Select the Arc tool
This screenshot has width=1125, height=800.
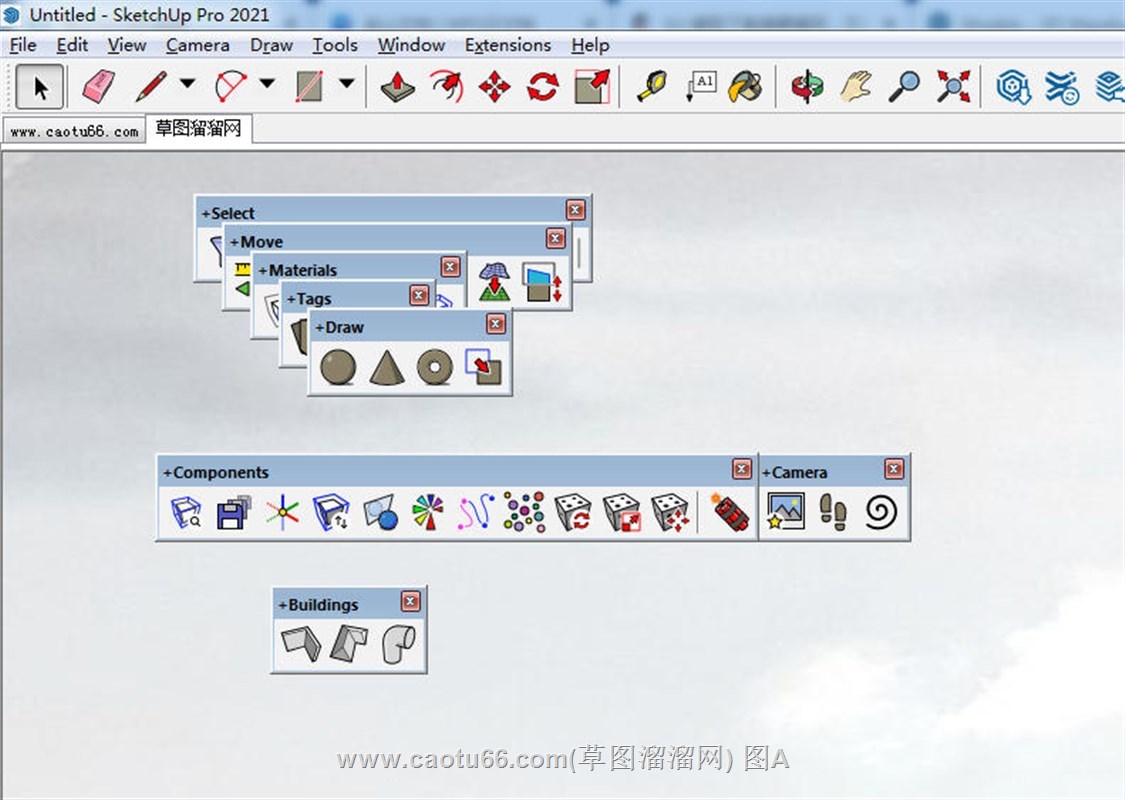pyautogui.click(x=231, y=87)
